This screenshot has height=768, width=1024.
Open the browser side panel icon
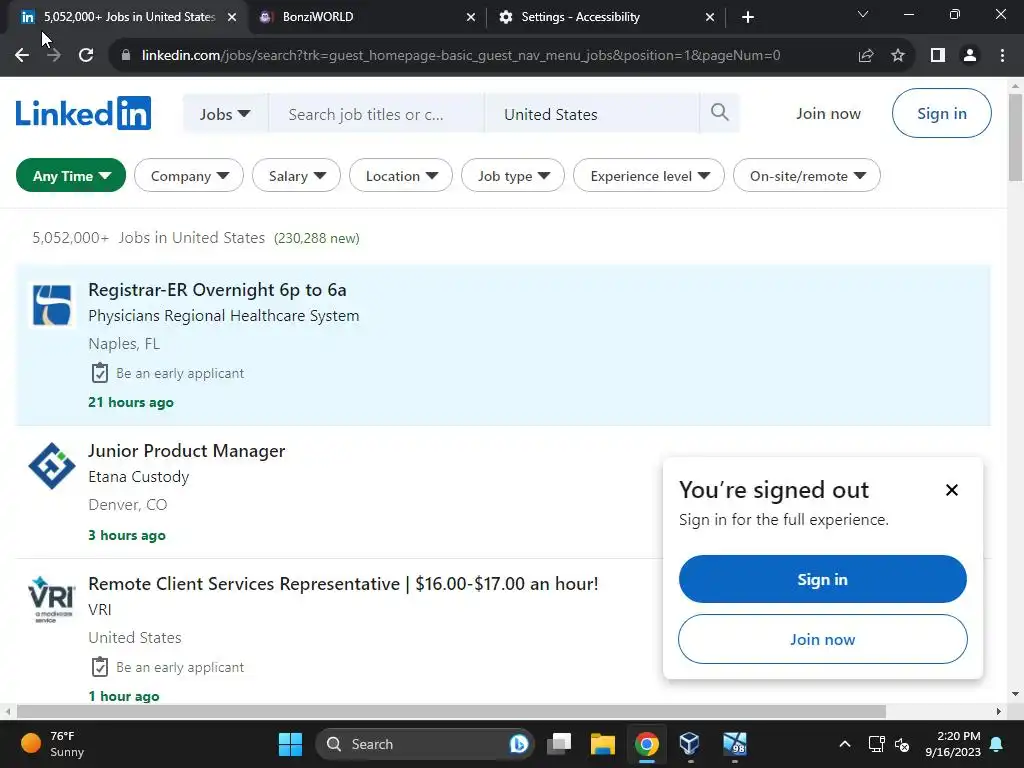coord(938,56)
